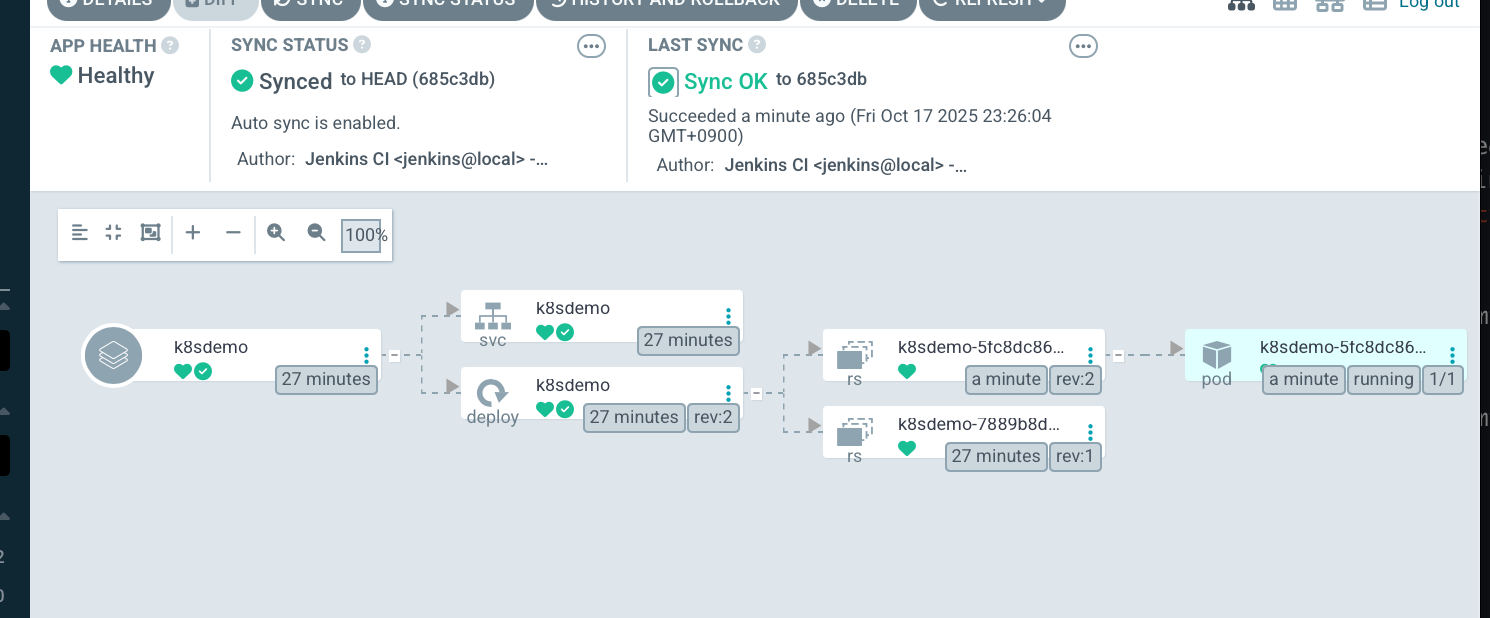Click the k8sdemo service network icon

click(x=492, y=317)
